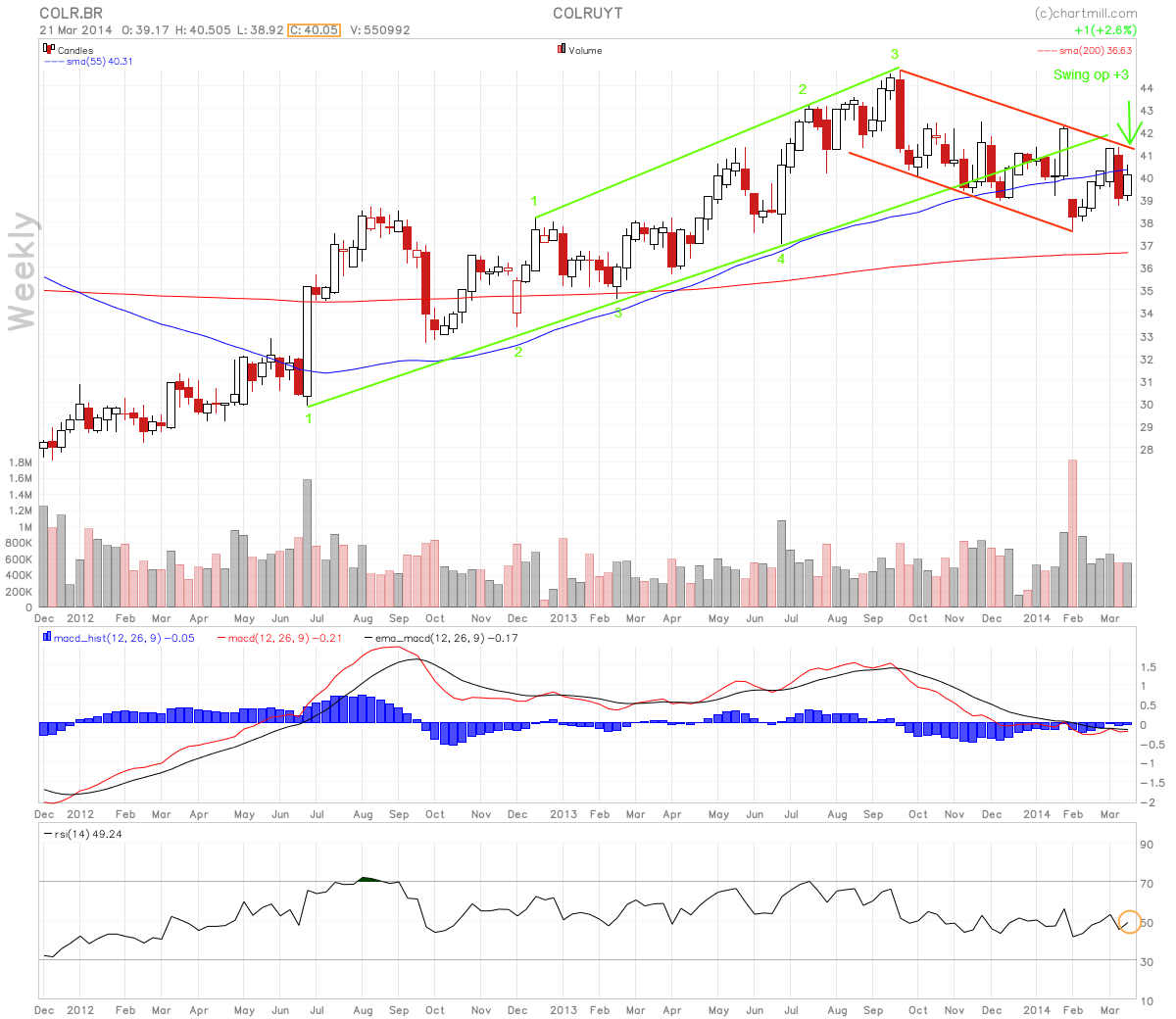
Task: Click the 28 price axis label
Action: [x=1147, y=450]
